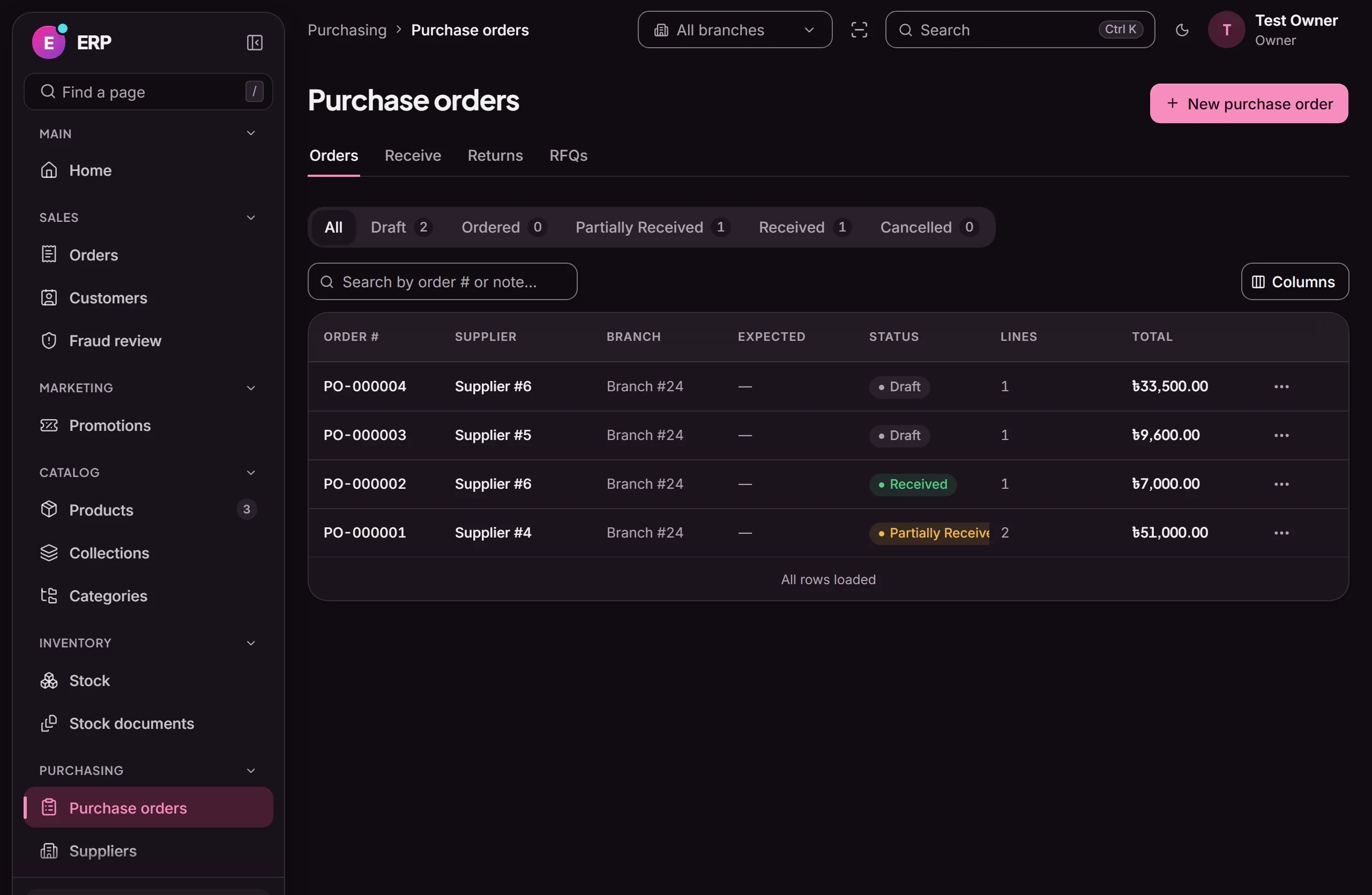Open the All branches dropdown
Viewport: 1372px width, 895px height.
point(734,30)
